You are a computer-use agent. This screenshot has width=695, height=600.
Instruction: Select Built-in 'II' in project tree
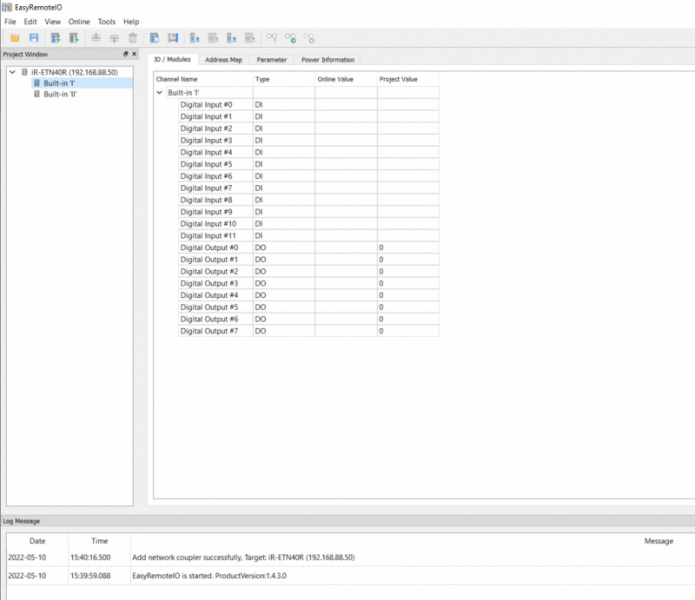pyautogui.click(x=60, y=95)
